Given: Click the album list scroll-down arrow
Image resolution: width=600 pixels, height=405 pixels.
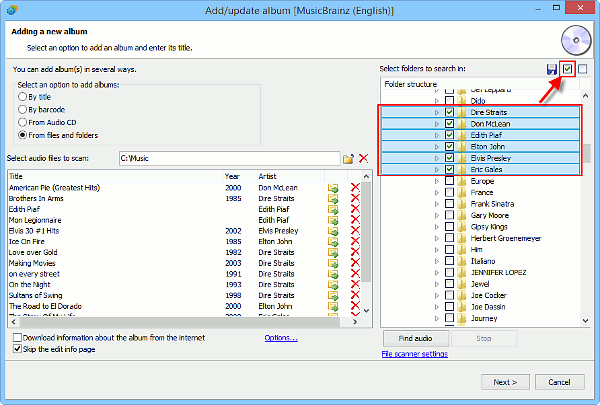Looking at the screenshot, I should 366,310.
